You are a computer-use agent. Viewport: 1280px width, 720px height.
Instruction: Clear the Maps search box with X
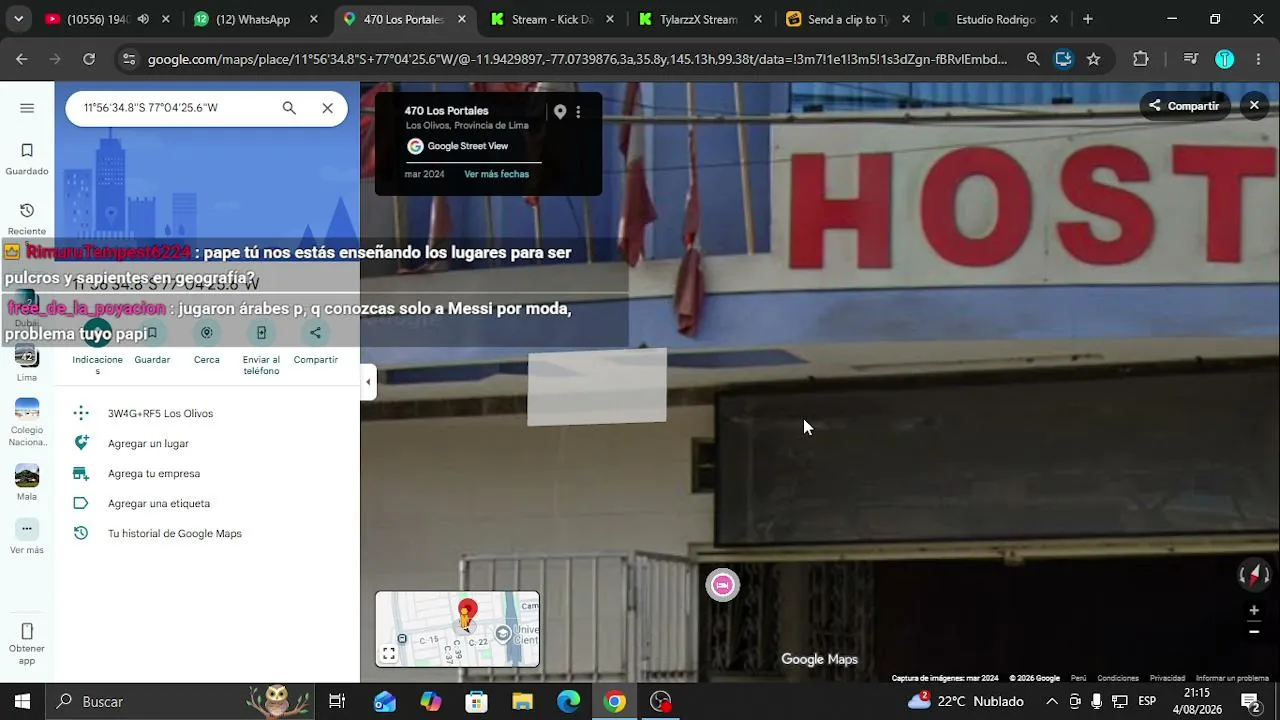click(327, 108)
